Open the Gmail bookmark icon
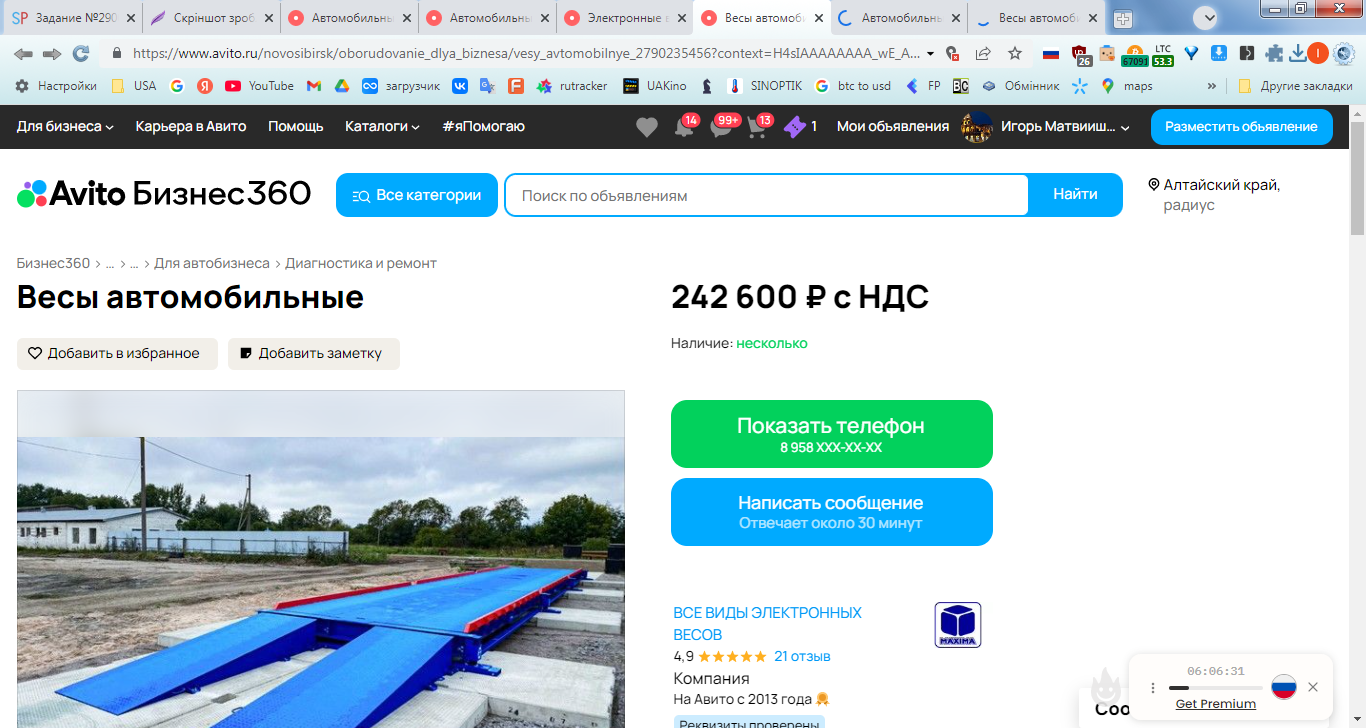 coord(313,86)
